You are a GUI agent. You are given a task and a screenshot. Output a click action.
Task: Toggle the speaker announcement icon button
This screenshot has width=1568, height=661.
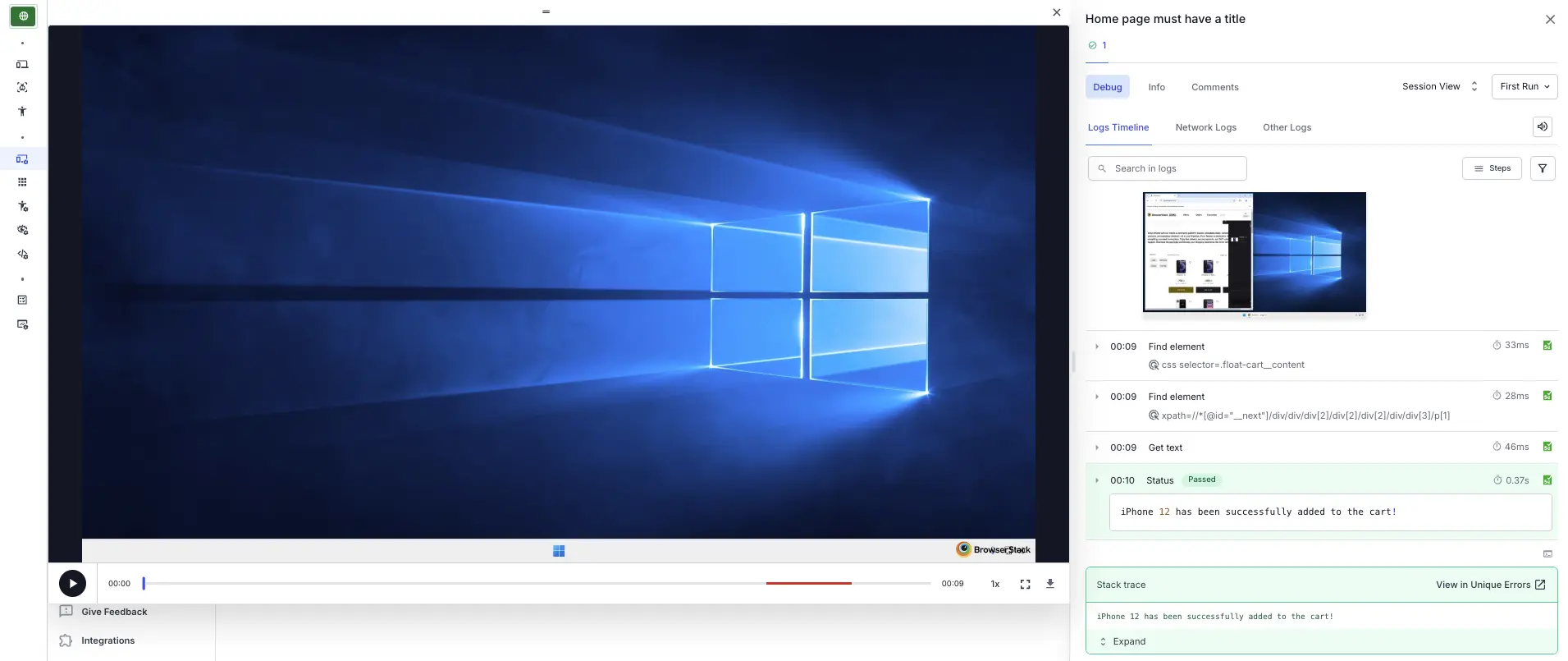coord(1543,126)
